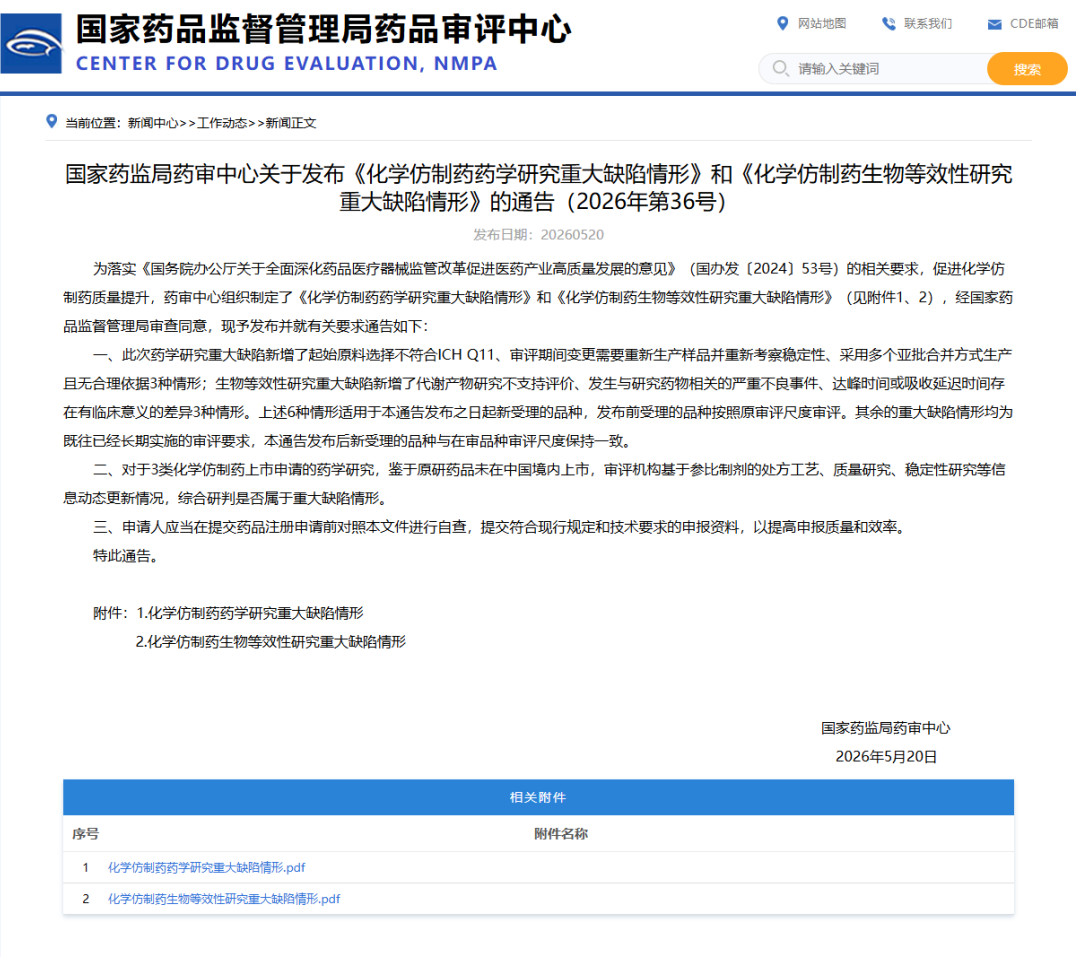Screen dimensions: 1076x957
Task: Click the CDE mailbox envelope icon
Action: click(x=994, y=25)
